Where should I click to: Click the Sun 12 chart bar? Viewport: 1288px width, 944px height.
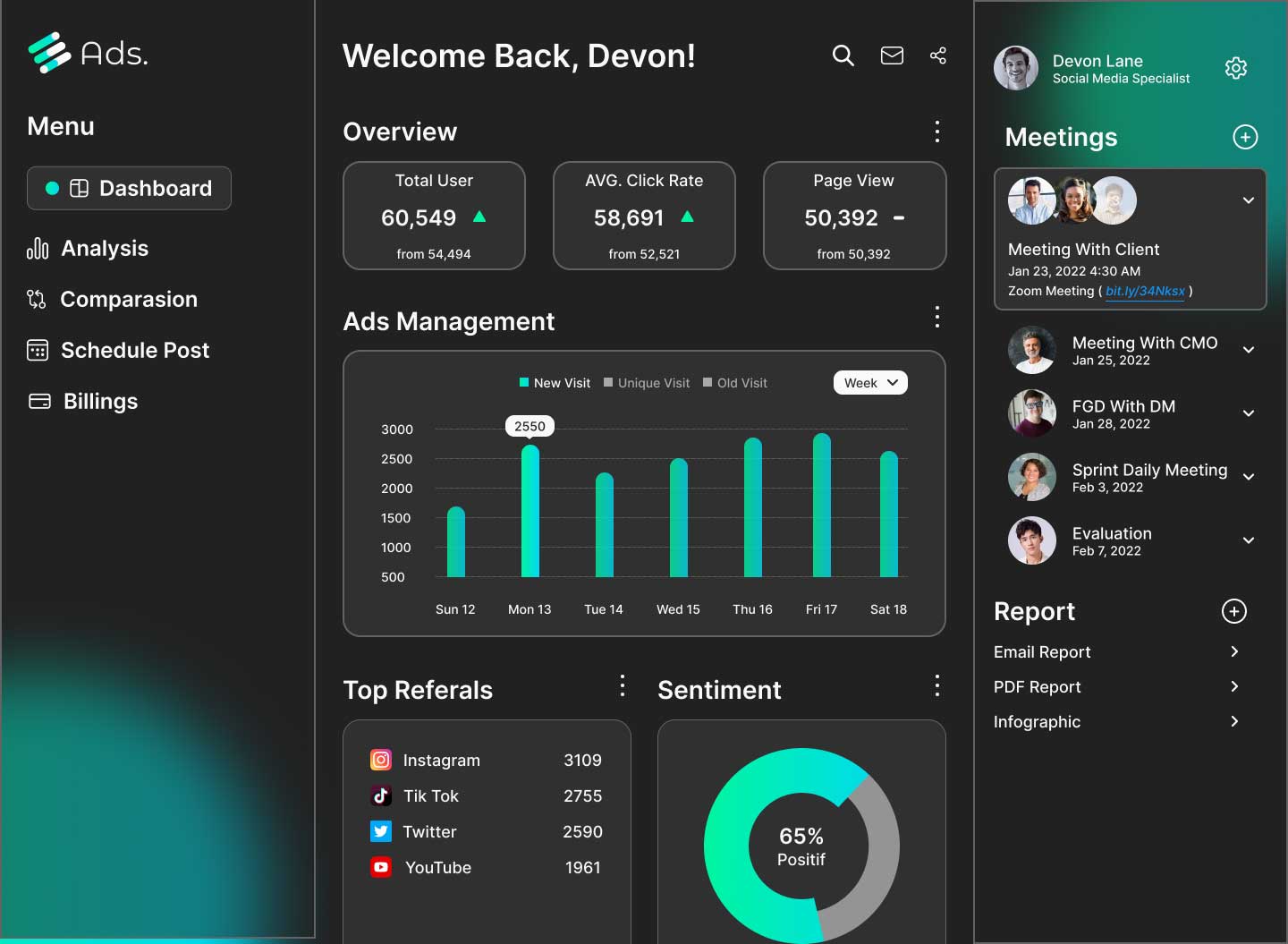tap(455, 541)
